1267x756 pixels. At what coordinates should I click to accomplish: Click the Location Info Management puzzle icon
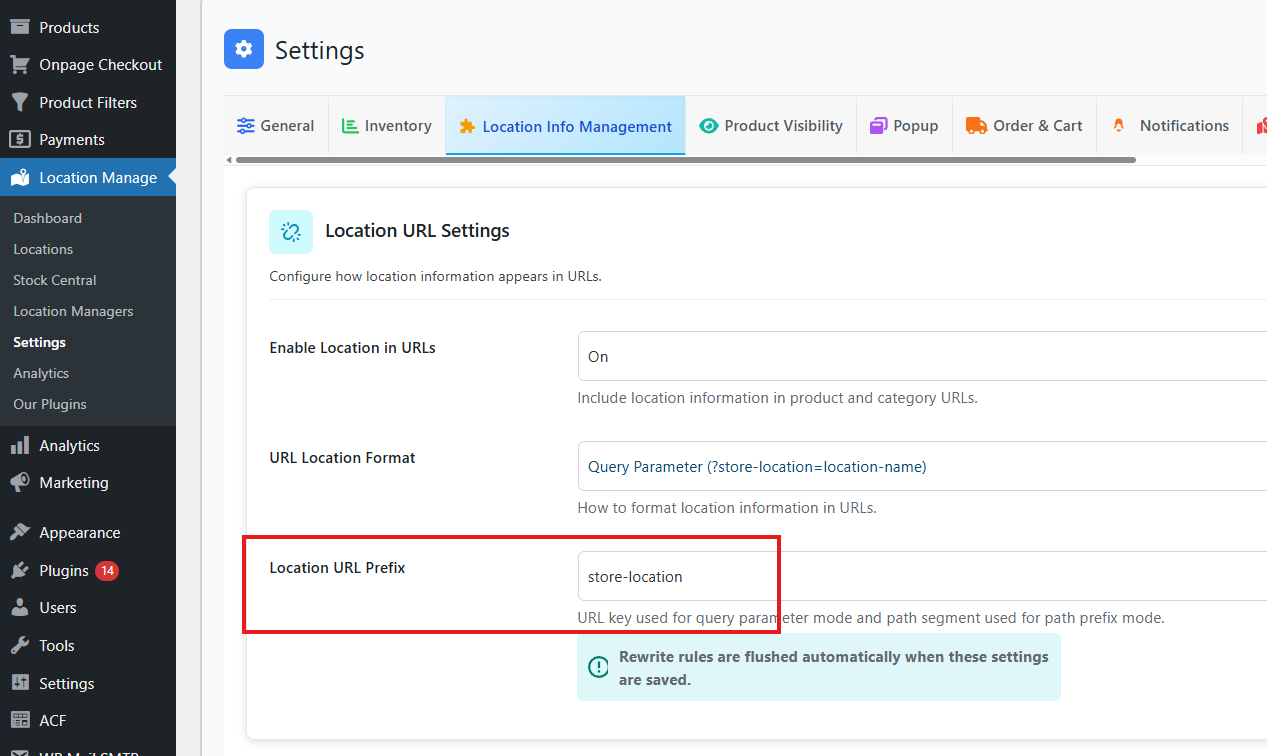(467, 127)
